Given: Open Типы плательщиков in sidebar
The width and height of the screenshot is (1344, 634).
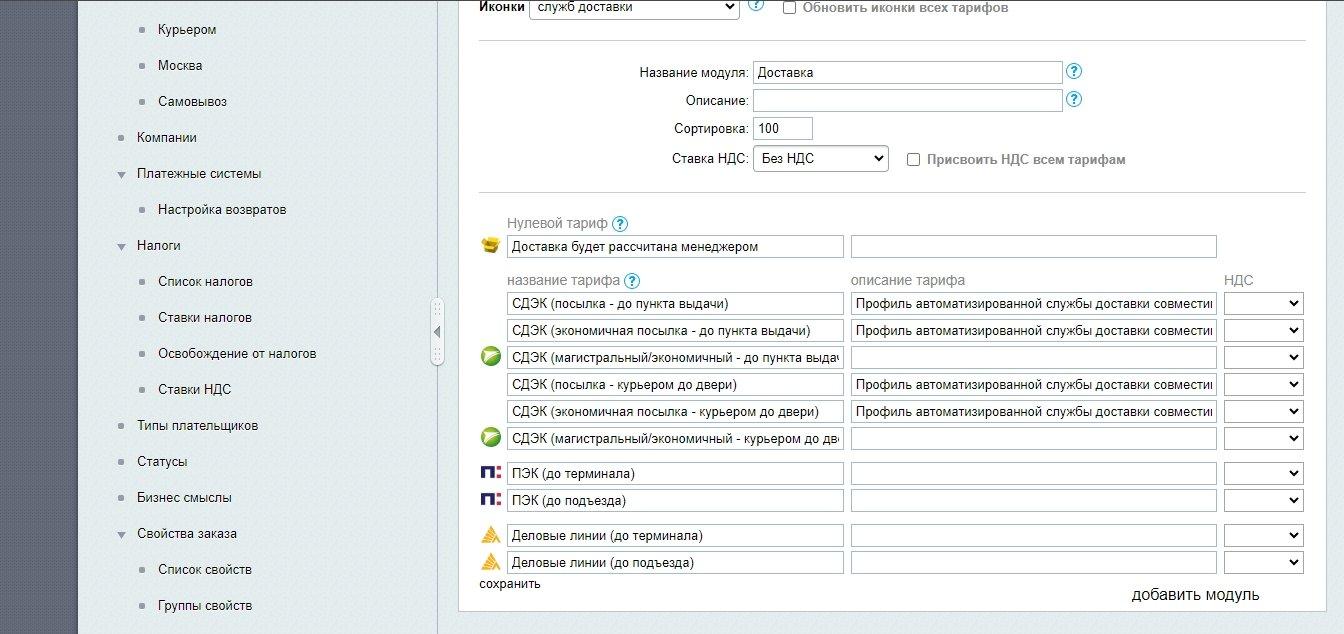Looking at the screenshot, I should [197, 426].
